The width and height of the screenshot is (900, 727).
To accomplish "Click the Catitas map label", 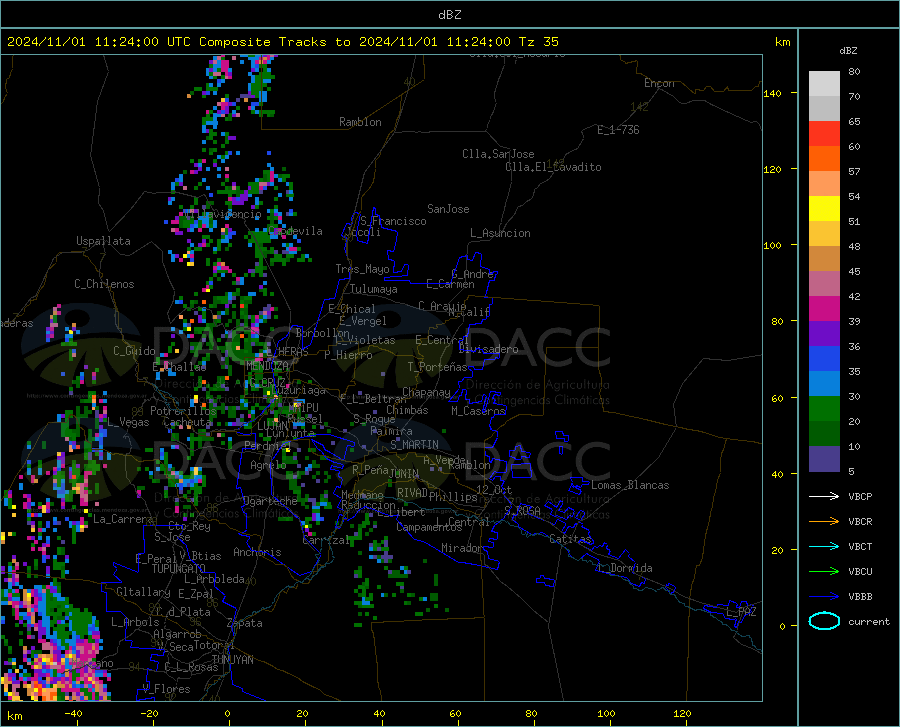I will tap(570, 539).
